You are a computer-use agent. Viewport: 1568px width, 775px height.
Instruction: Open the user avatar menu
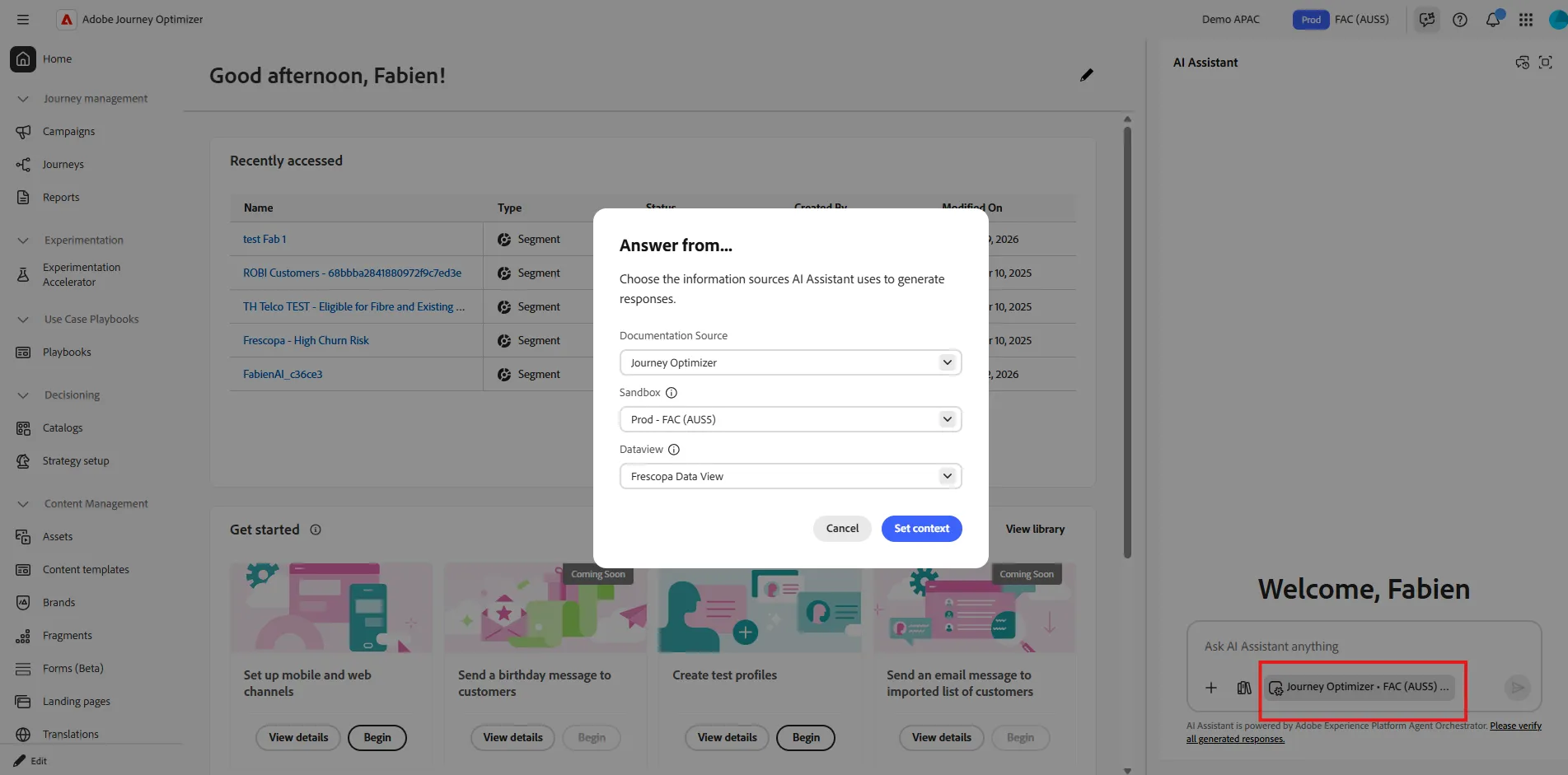click(1557, 19)
